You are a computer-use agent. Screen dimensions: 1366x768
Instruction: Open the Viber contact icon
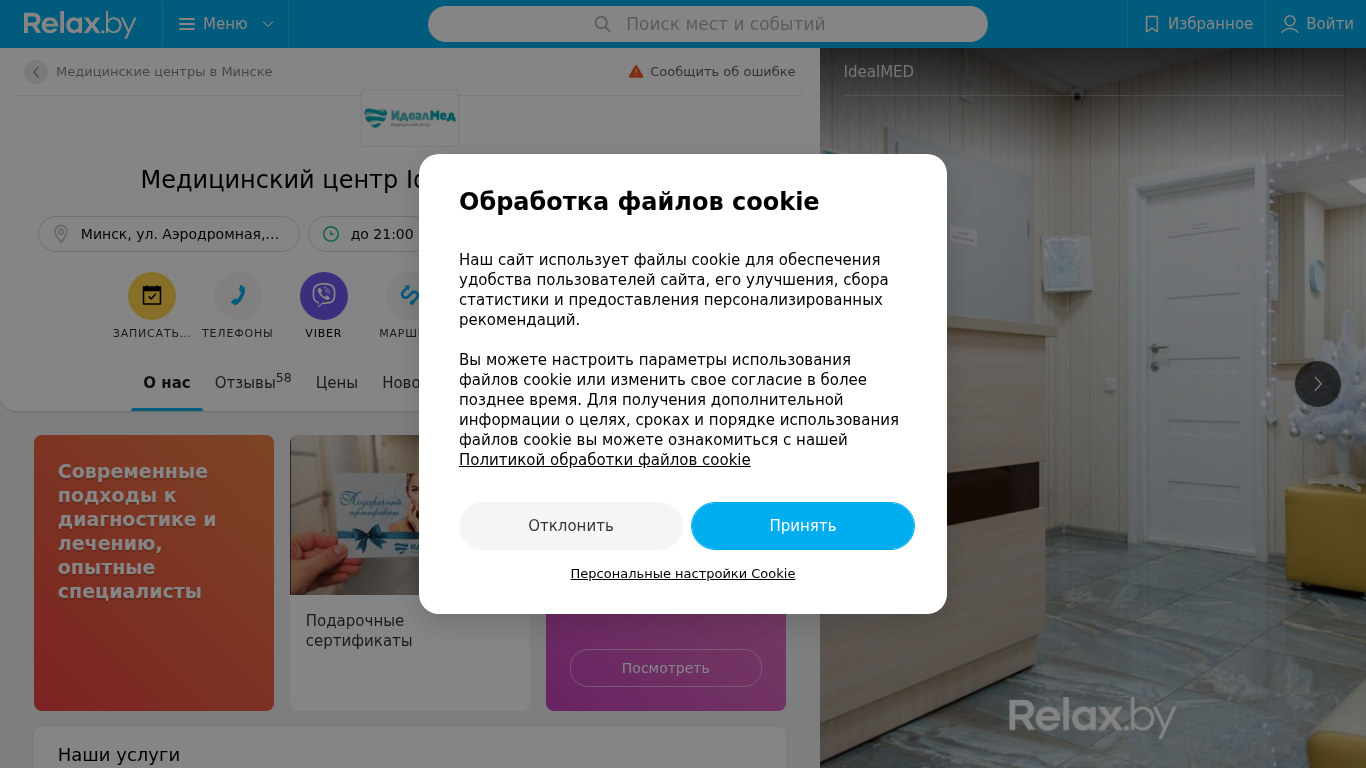coord(324,296)
